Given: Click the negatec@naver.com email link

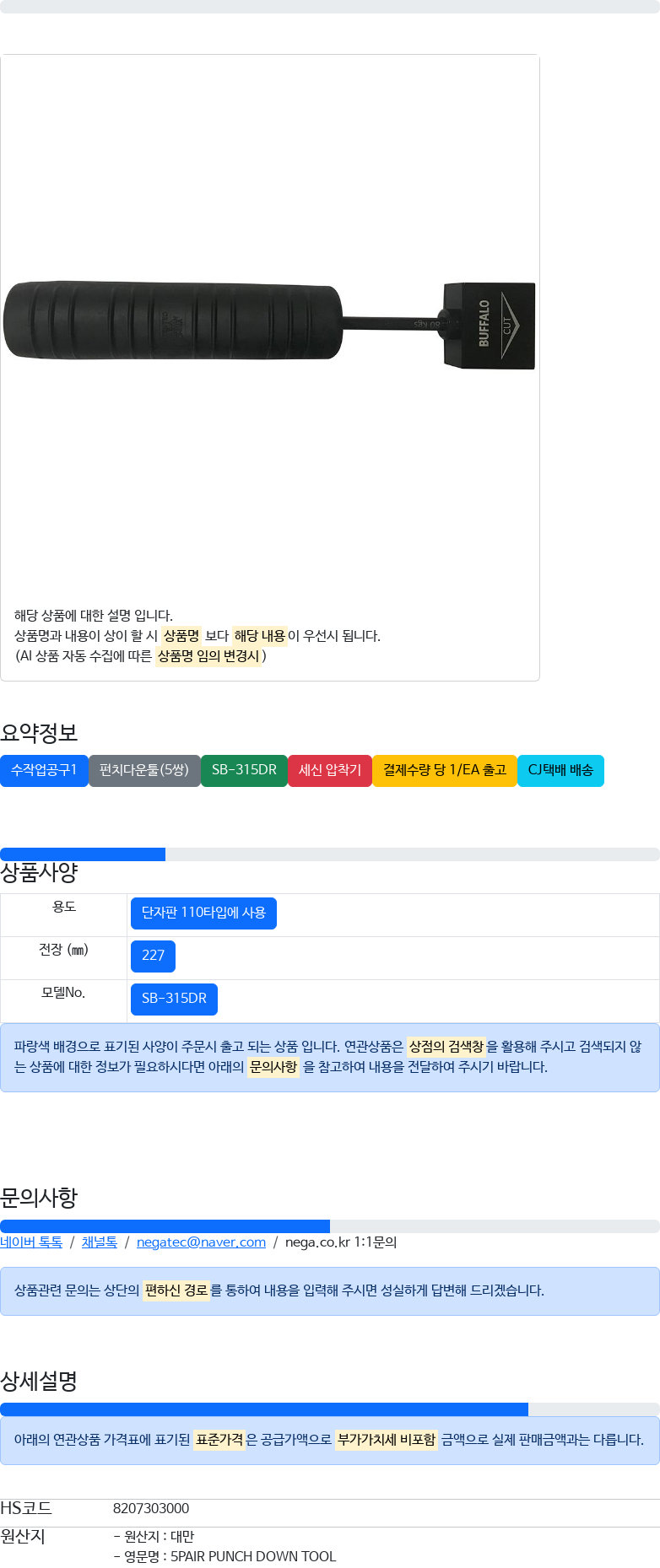Looking at the screenshot, I should 201,1242.
